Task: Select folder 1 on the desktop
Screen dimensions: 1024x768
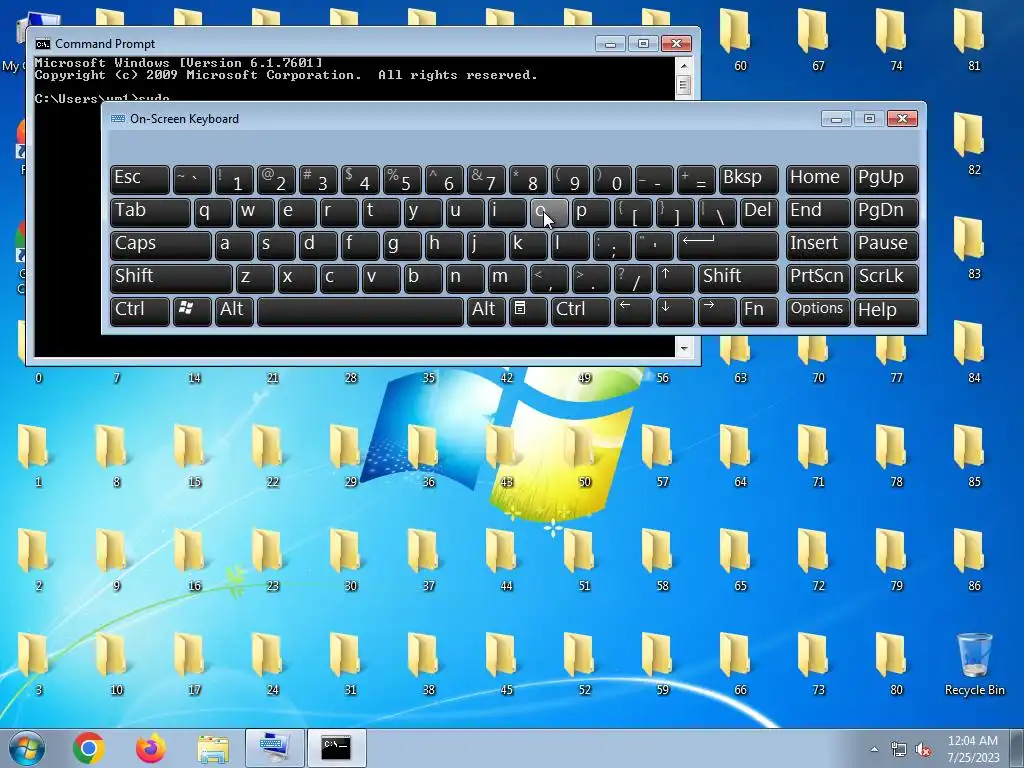Action: [34, 455]
